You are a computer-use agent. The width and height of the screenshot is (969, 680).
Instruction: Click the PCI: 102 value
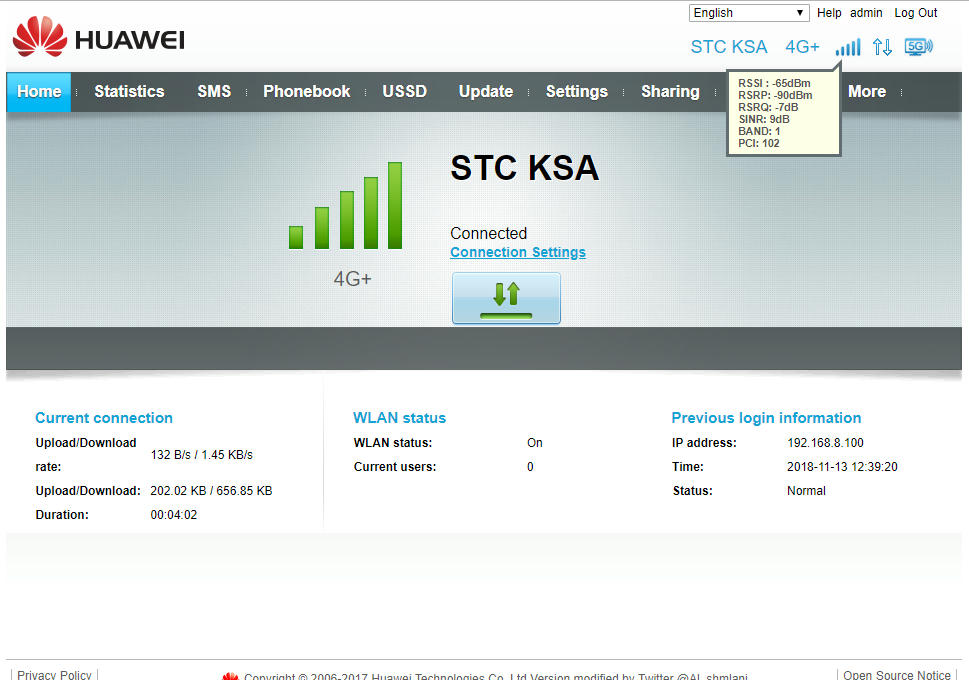click(x=758, y=143)
